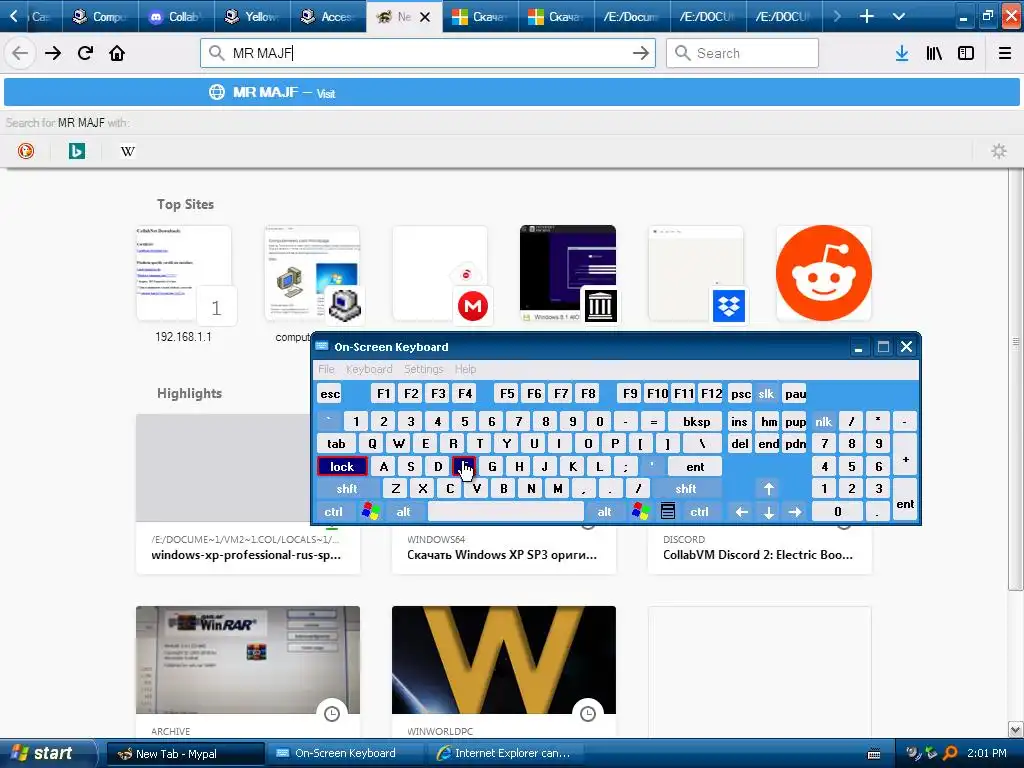Toggle the slk scroll lock key
Image resolution: width=1024 pixels, height=768 pixels.
(766, 394)
